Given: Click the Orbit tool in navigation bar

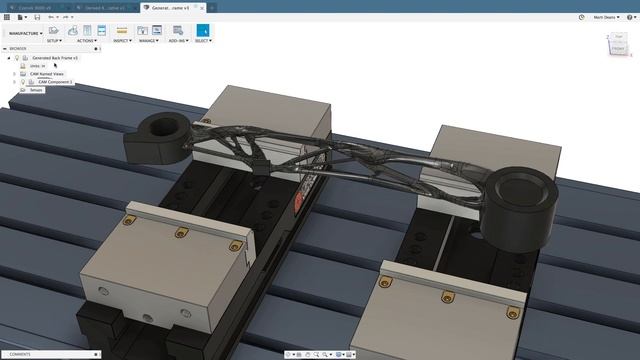Looking at the screenshot, I should (x=288, y=355).
